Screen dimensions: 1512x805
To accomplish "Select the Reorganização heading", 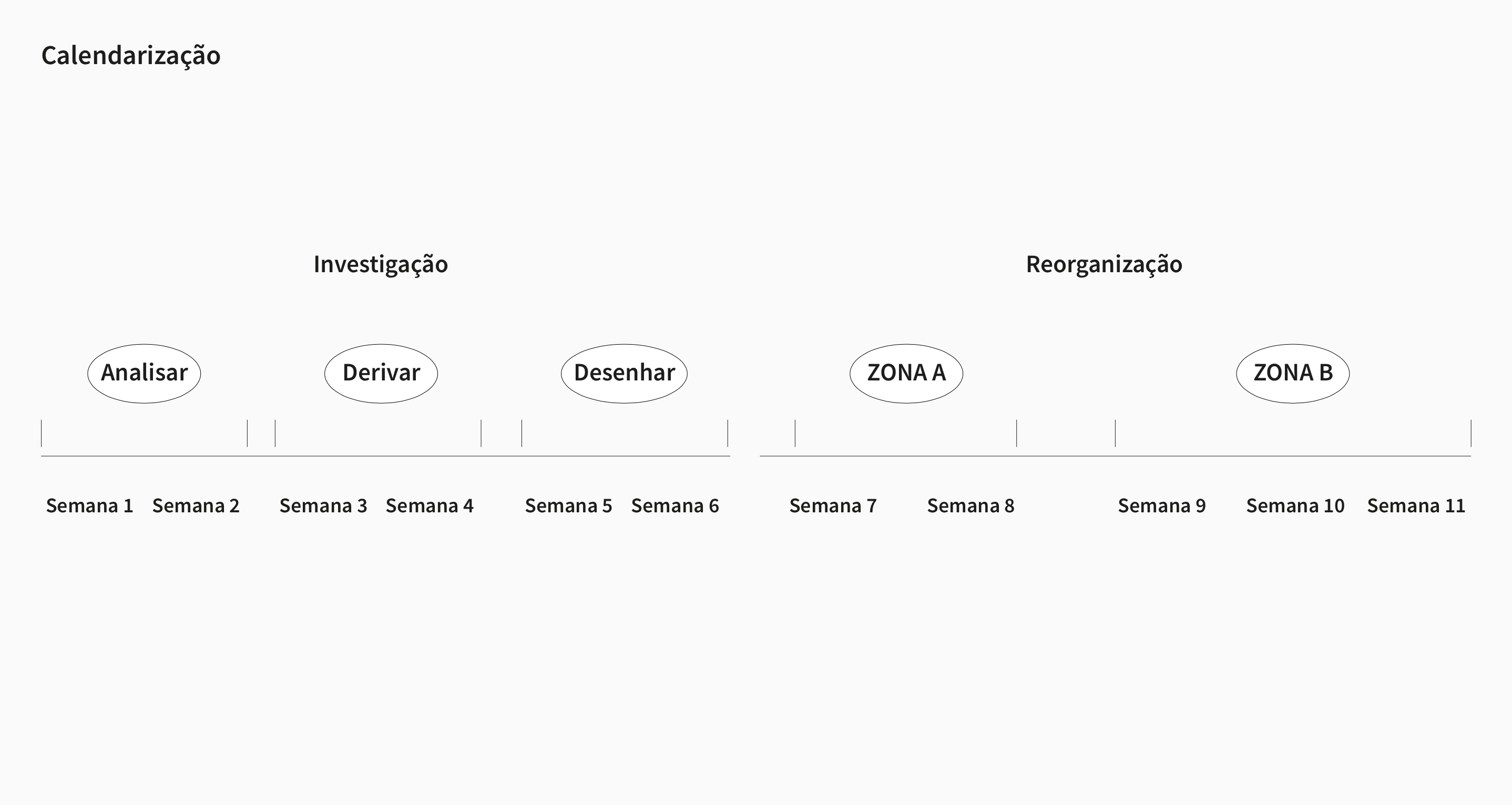I will [x=1104, y=264].
